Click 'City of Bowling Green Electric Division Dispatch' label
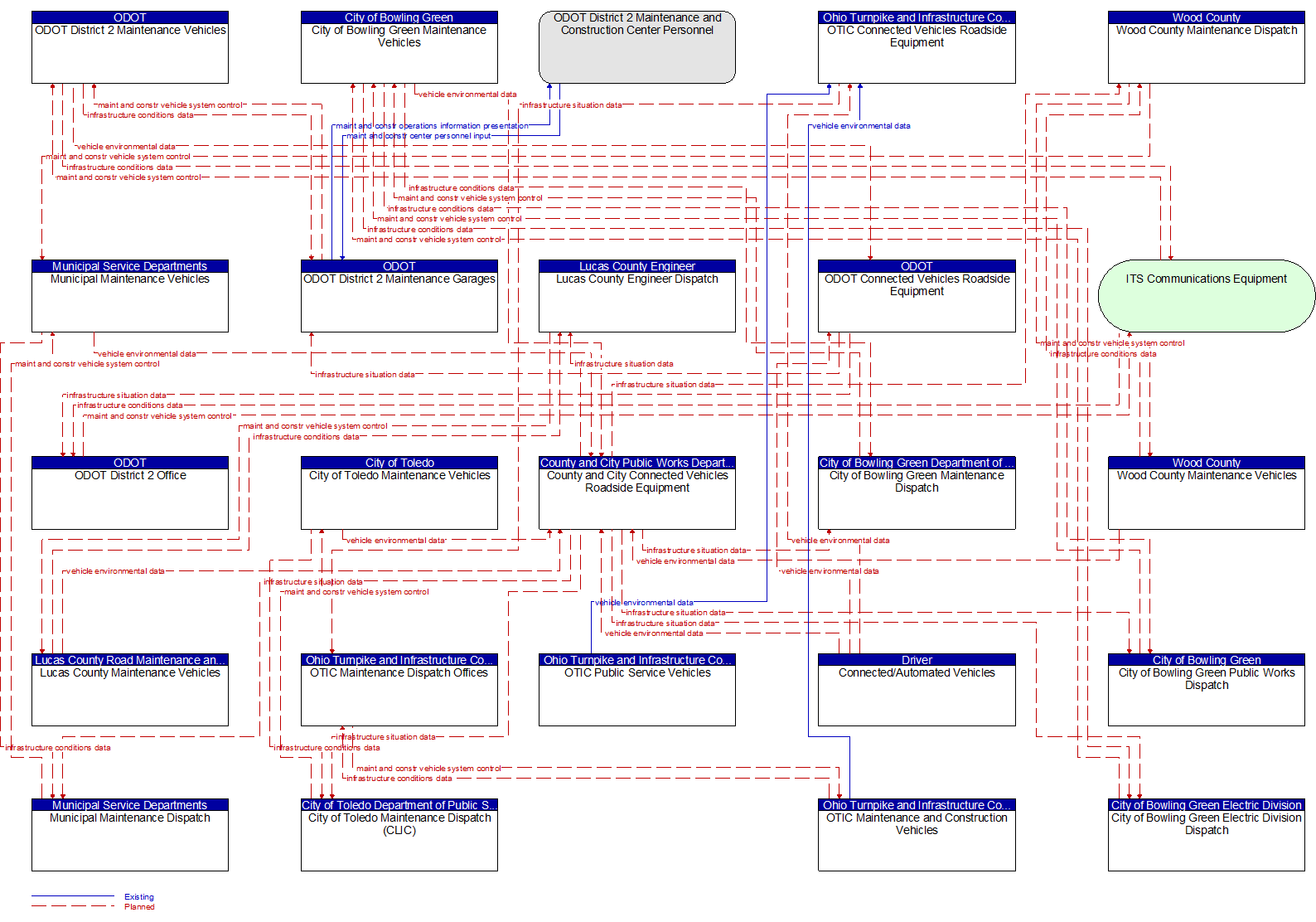The width and height of the screenshot is (1316, 922). coord(1207,824)
